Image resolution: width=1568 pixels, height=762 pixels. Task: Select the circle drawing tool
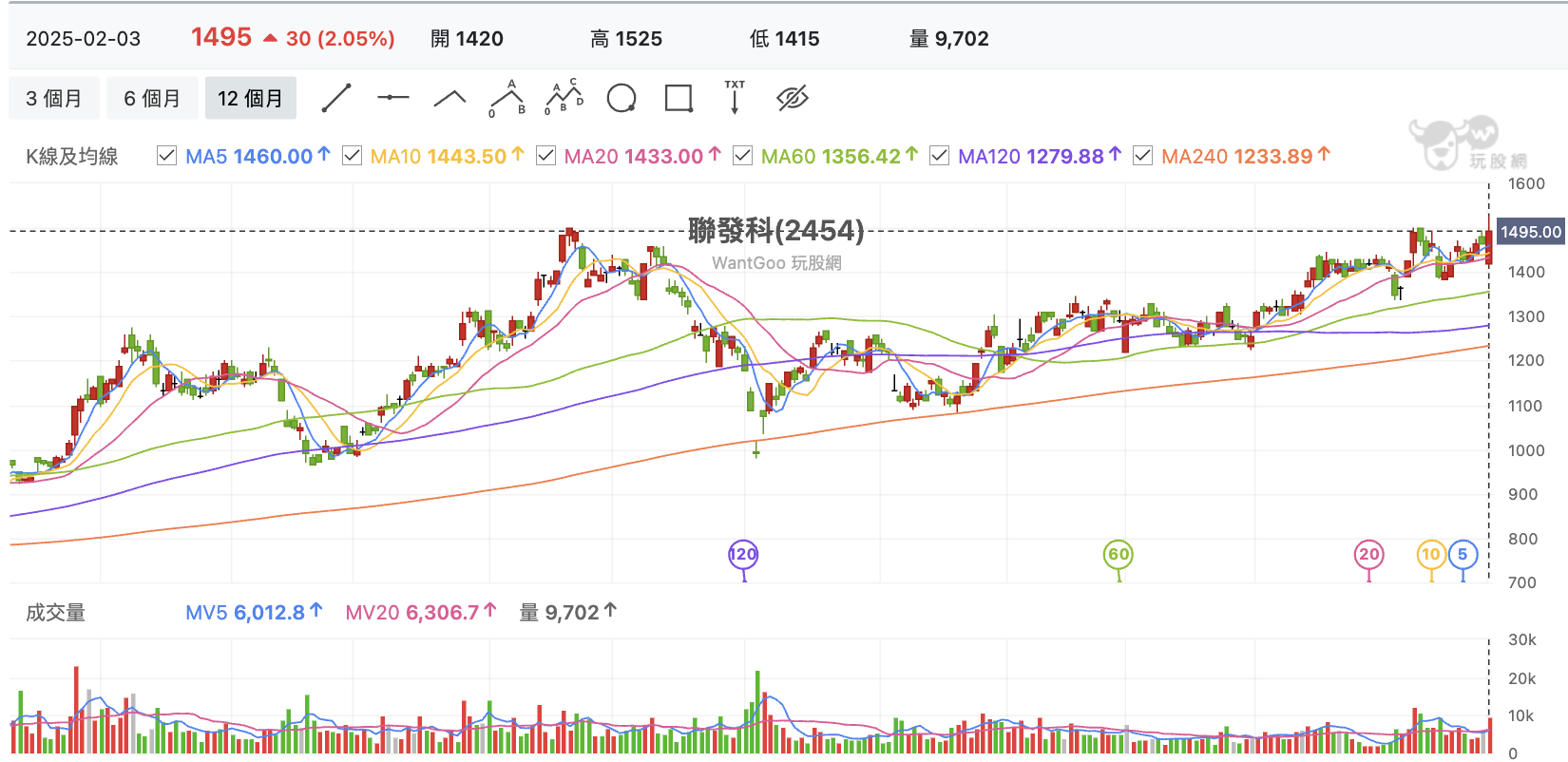(x=621, y=98)
